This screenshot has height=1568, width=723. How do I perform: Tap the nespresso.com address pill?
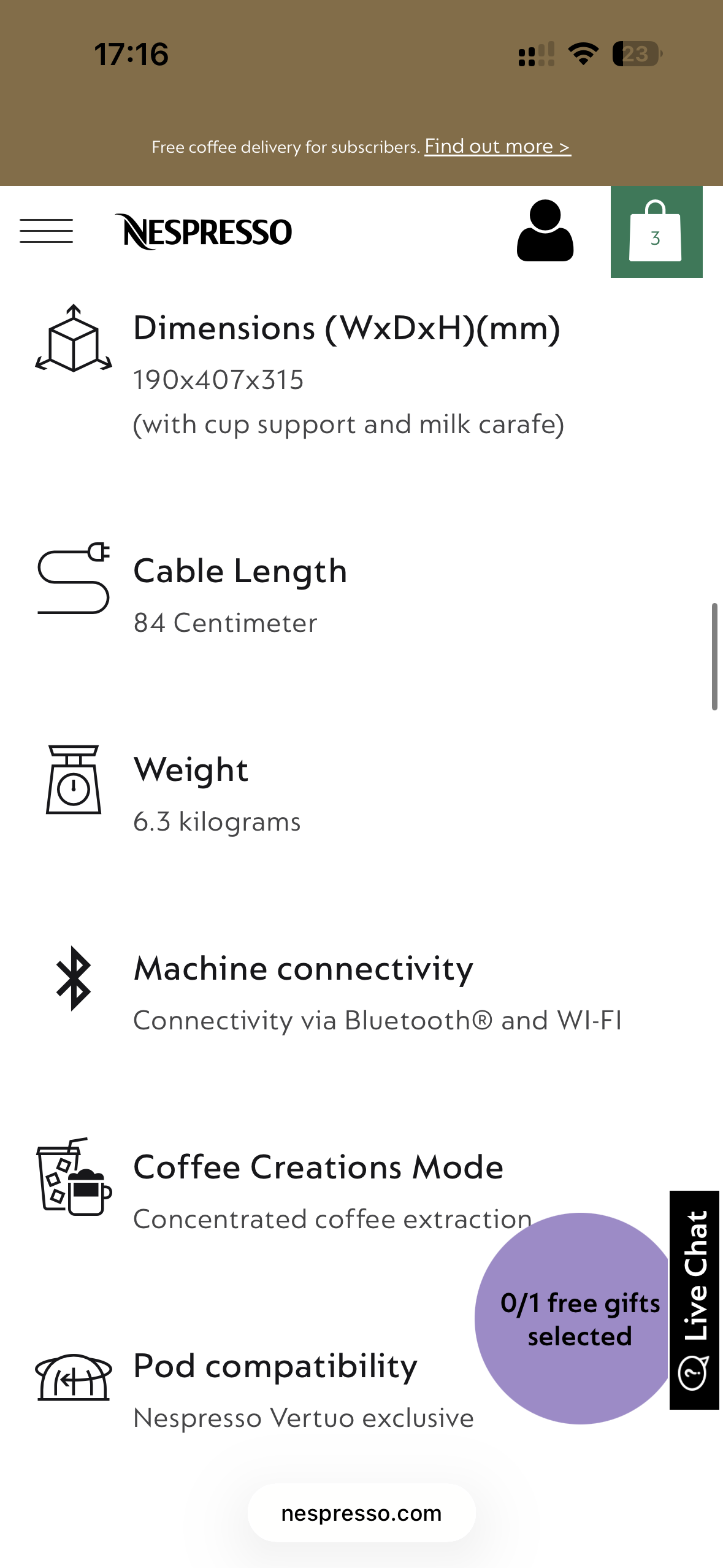(x=361, y=1513)
